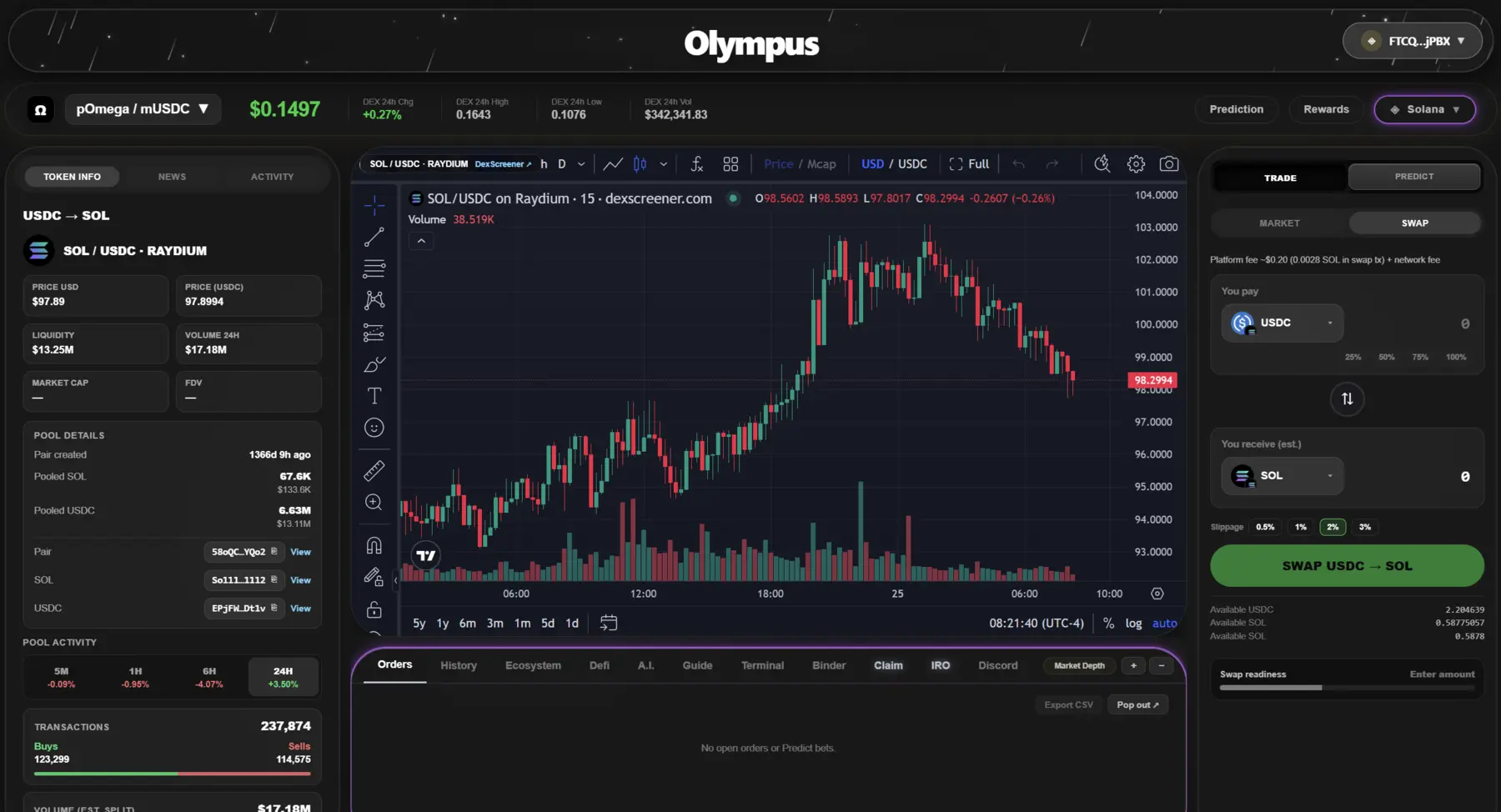
Task: Click the You pay amount input field
Action: point(1412,323)
